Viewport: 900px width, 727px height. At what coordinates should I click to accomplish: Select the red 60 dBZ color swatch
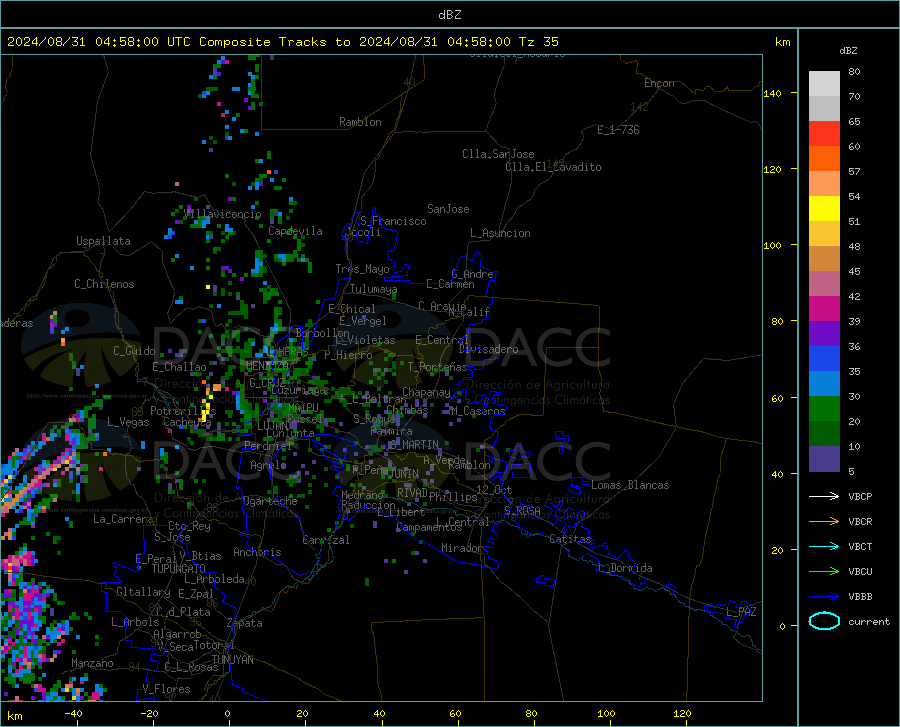[824, 134]
